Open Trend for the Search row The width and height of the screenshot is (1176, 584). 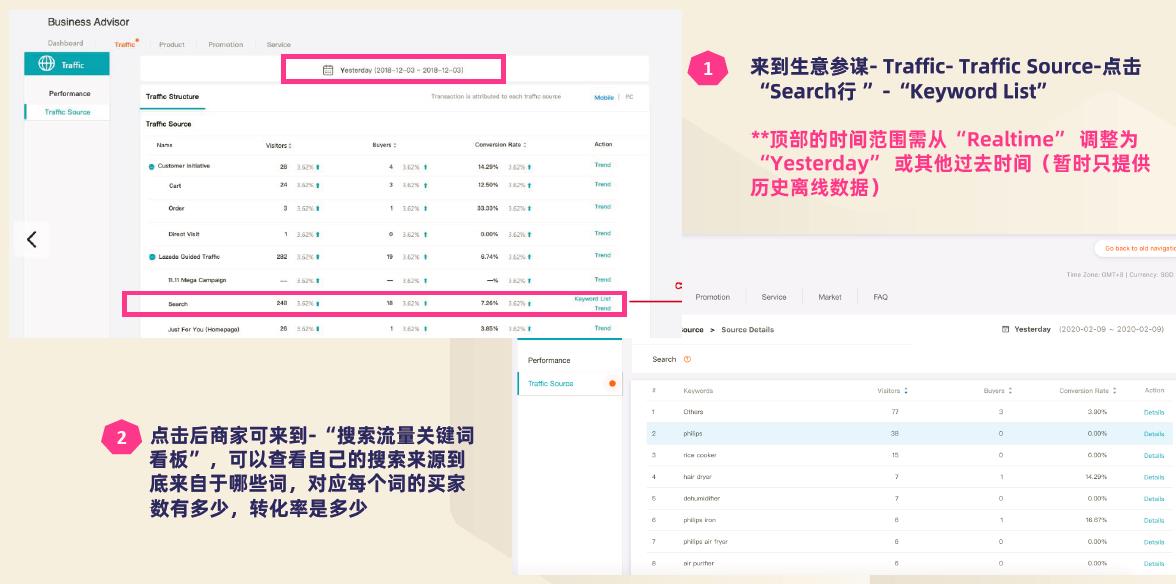602,308
